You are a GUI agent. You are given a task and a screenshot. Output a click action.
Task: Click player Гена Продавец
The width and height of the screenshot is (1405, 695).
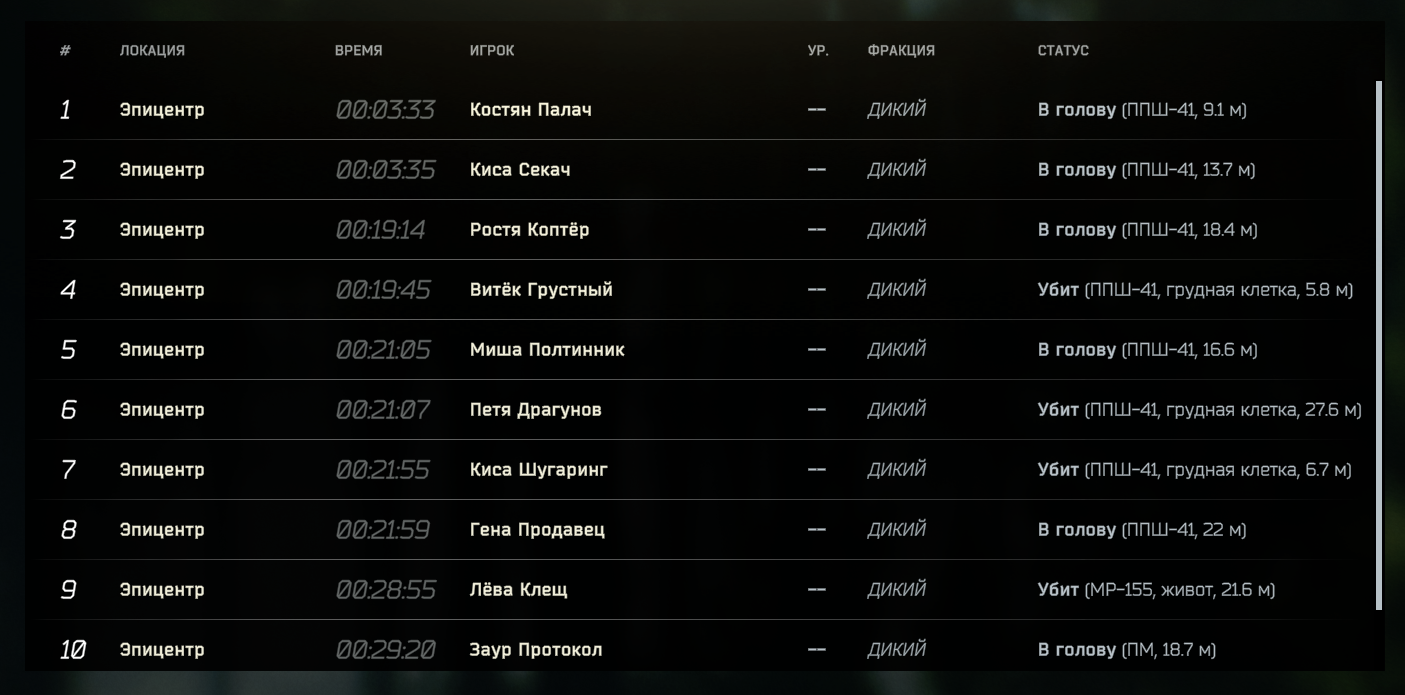[537, 529]
